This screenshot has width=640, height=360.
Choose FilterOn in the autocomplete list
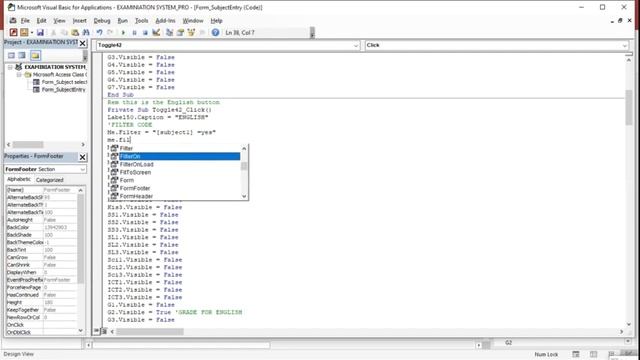tap(175, 156)
